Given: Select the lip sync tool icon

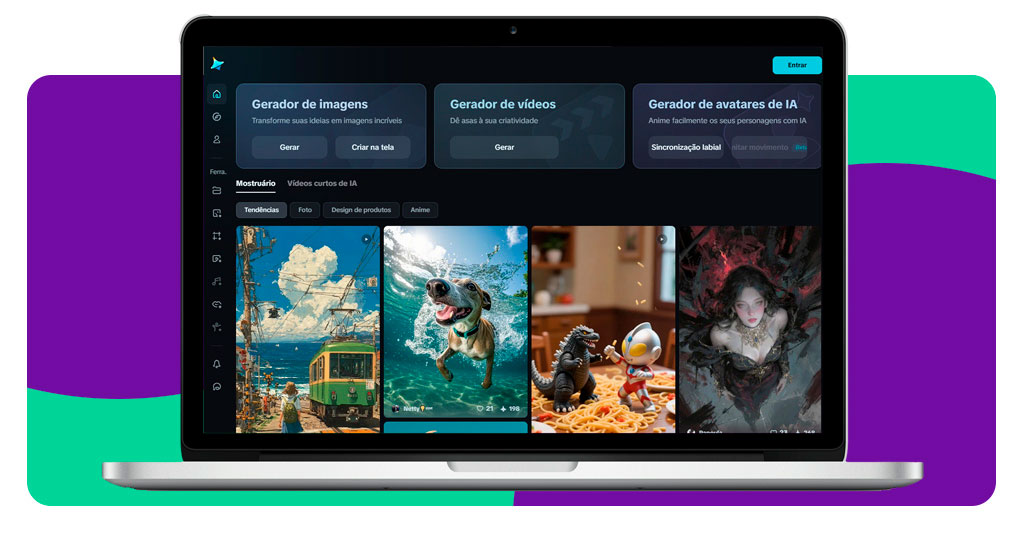Looking at the screenshot, I should tap(217, 304).
